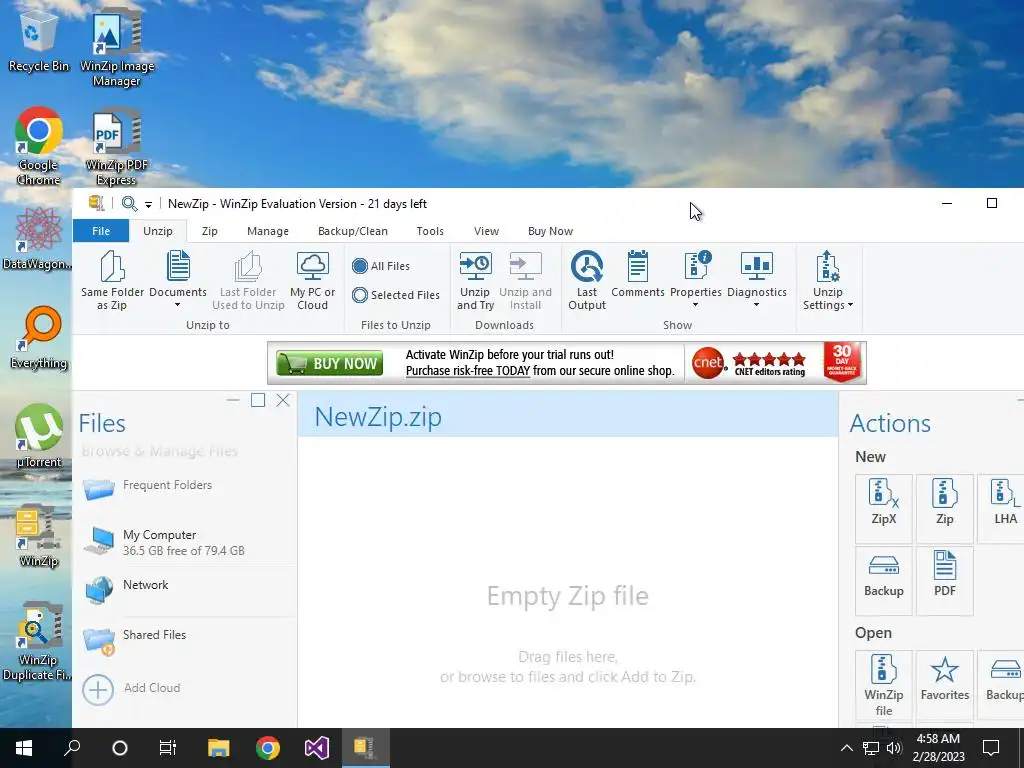
Task: Switch to the Manage ribbon tab
Action: click(x=268, y=231)
